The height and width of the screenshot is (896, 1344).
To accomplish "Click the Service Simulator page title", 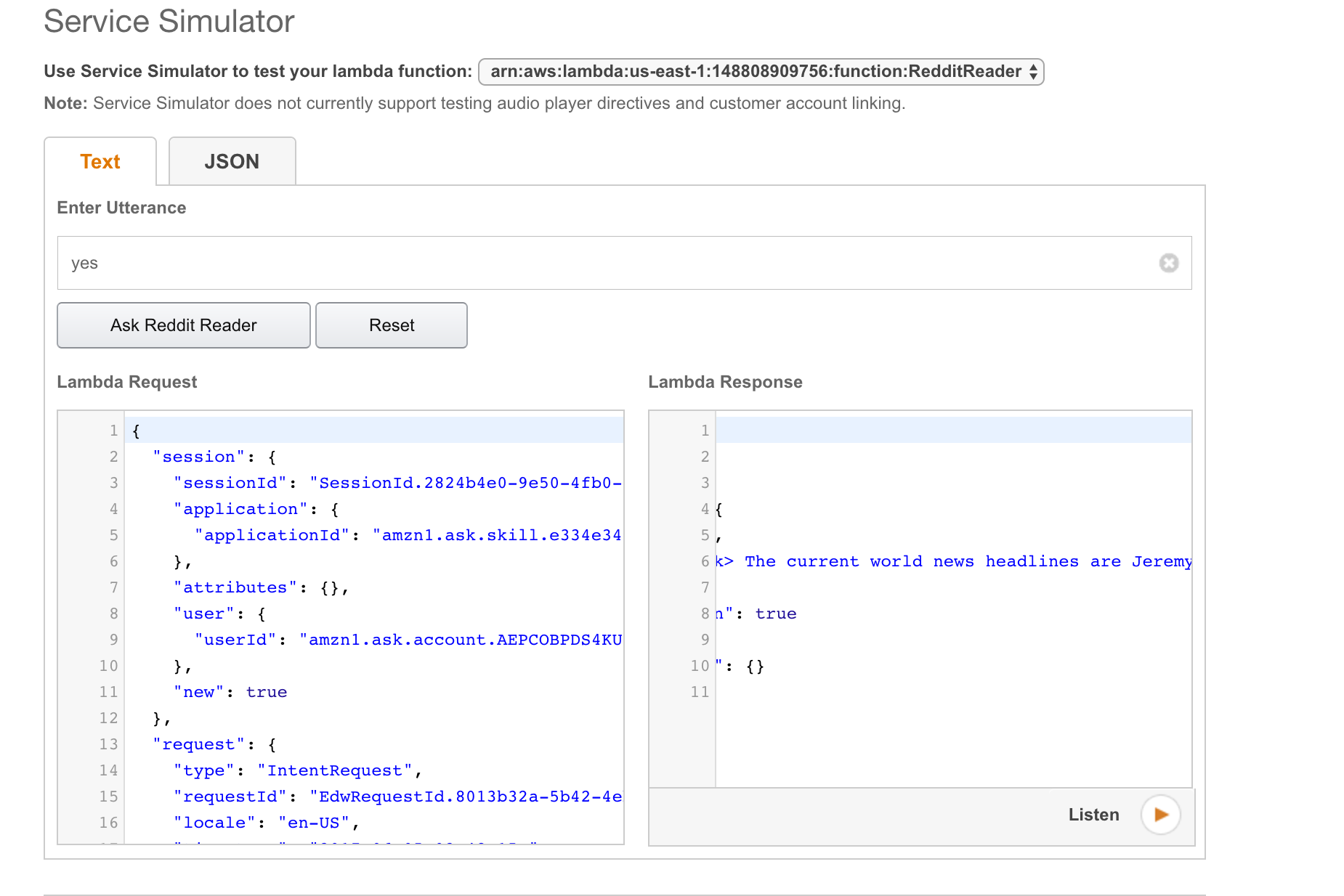I will (x=169, y=21).
